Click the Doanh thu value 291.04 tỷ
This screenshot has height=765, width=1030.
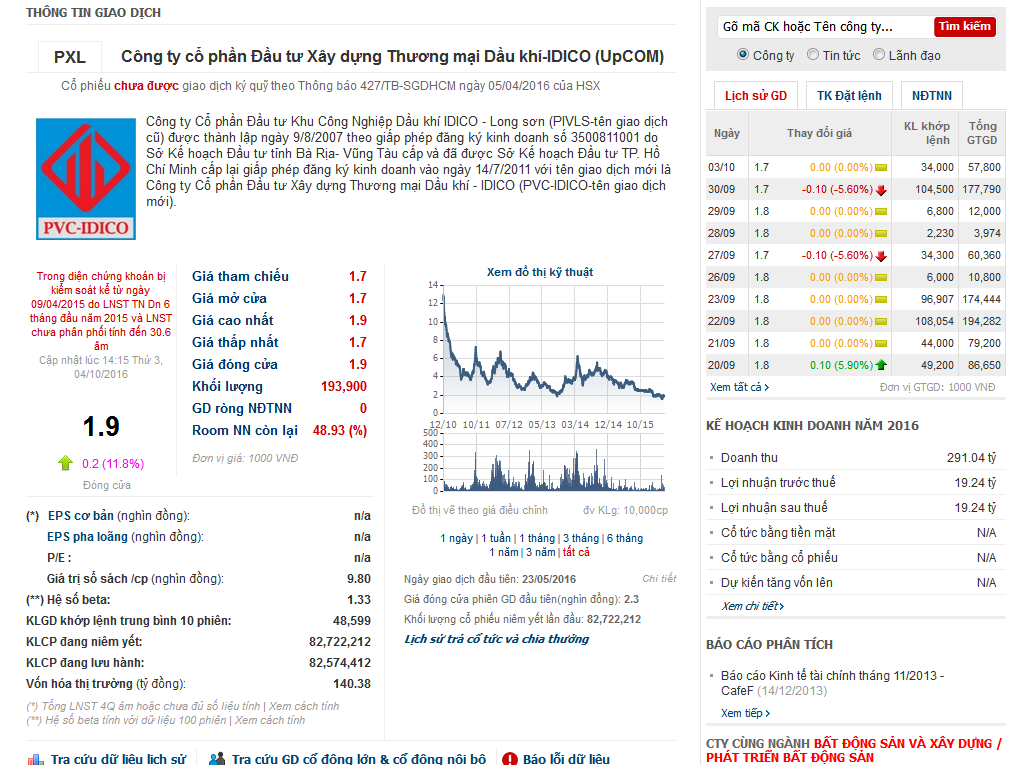coord(972,458)
